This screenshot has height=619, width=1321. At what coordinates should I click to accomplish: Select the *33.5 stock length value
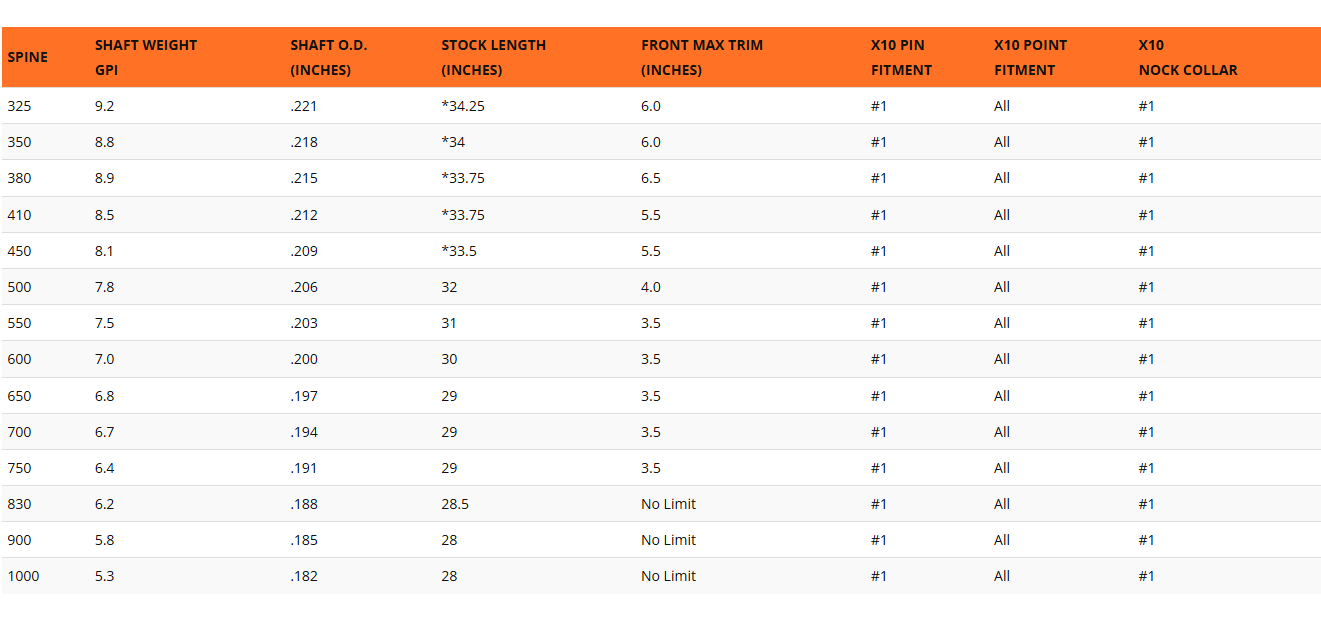(x=459, y=251)
